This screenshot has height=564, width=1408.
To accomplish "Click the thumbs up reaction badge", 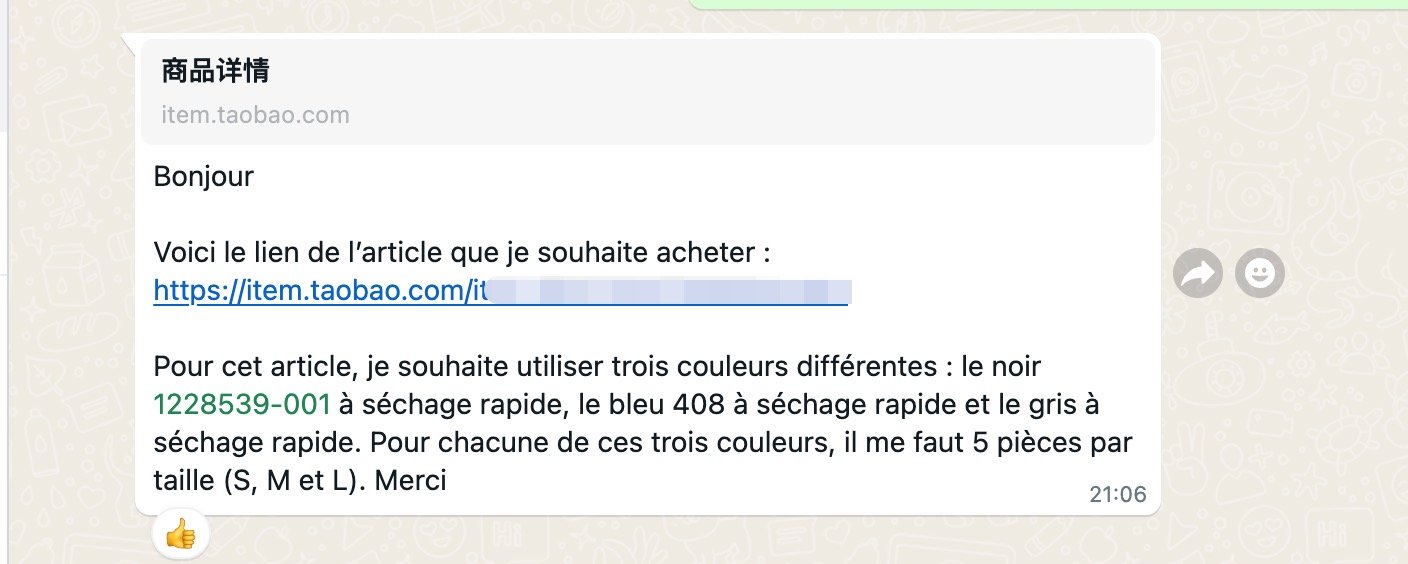I will [x=181, y=536].
